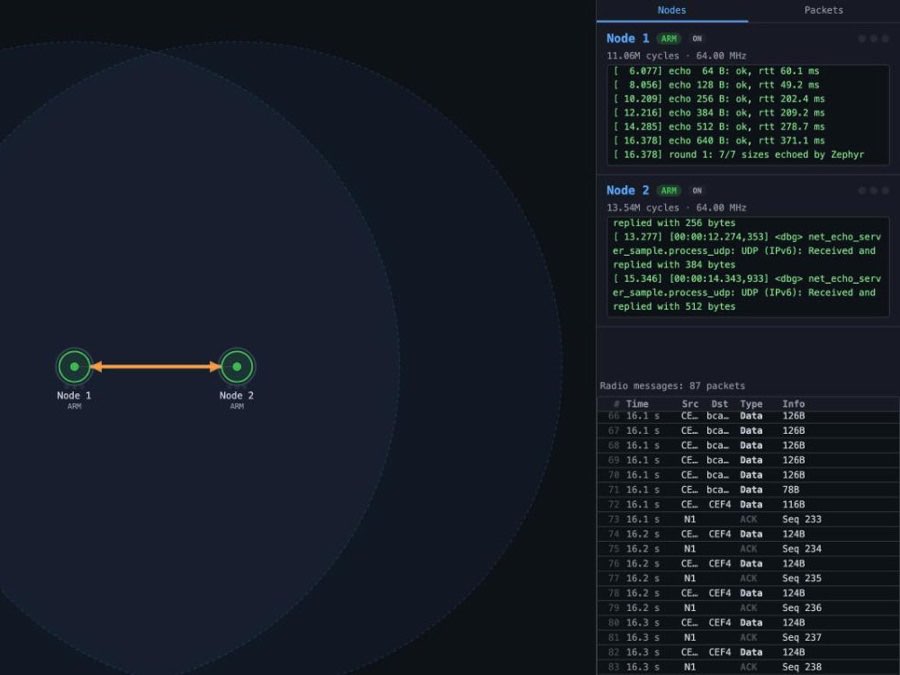Sort packets by the Type column header

[751, 404]
